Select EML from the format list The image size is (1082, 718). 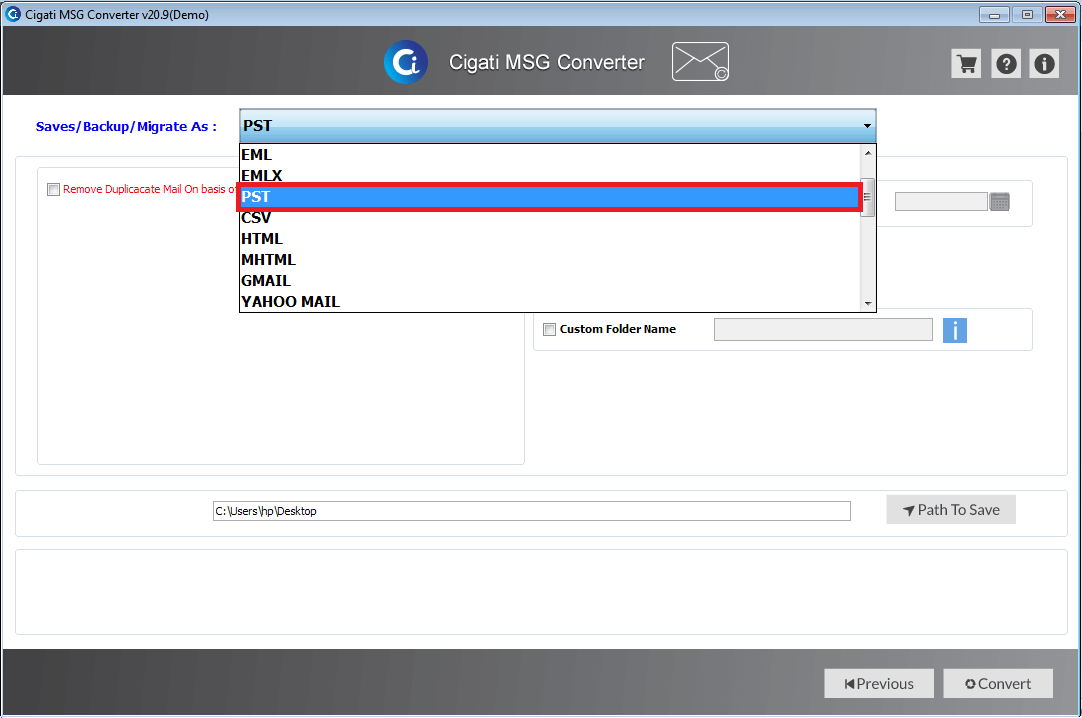[550, 154]
